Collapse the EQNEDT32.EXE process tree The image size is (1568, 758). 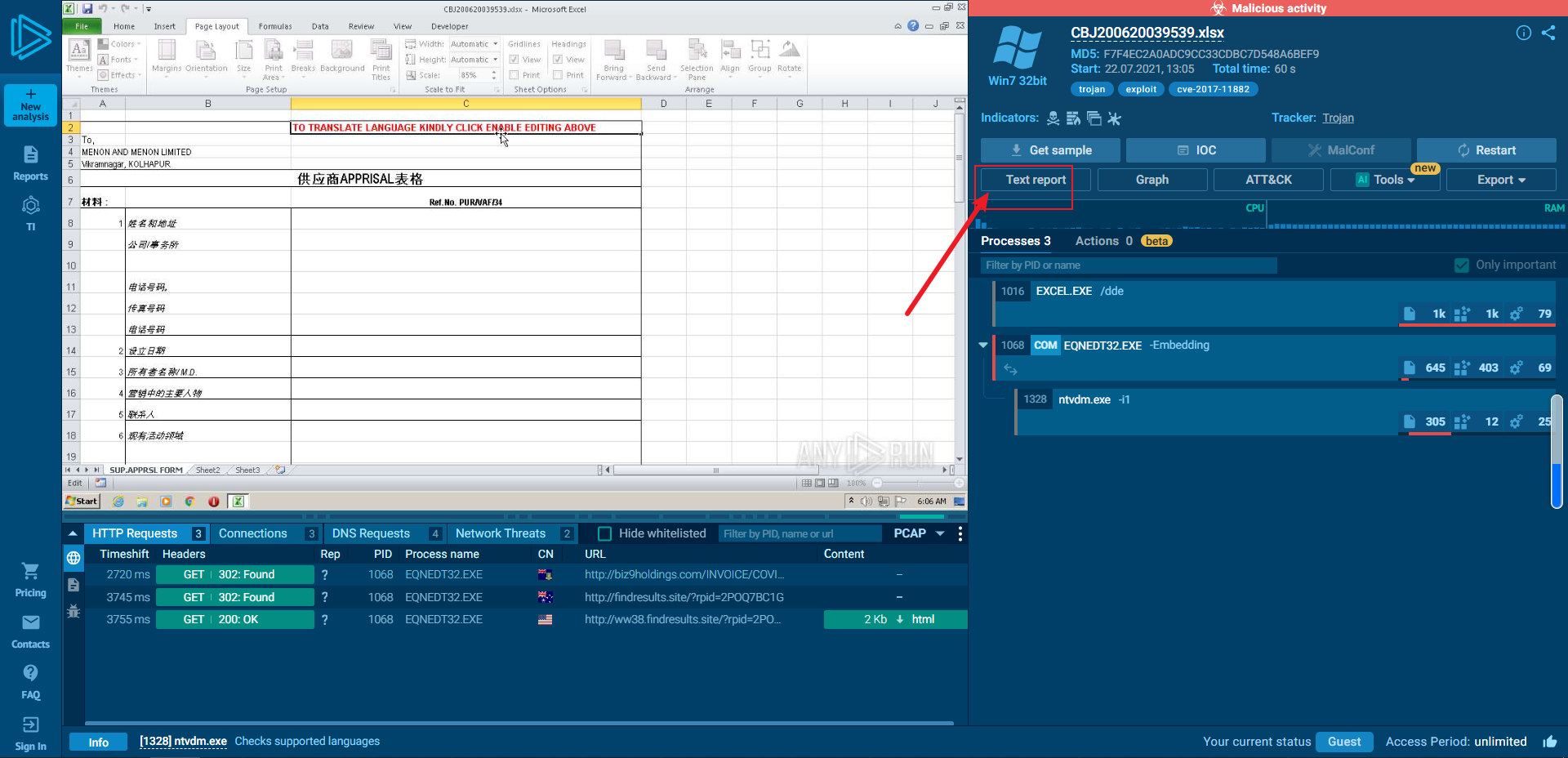point(983,345)
